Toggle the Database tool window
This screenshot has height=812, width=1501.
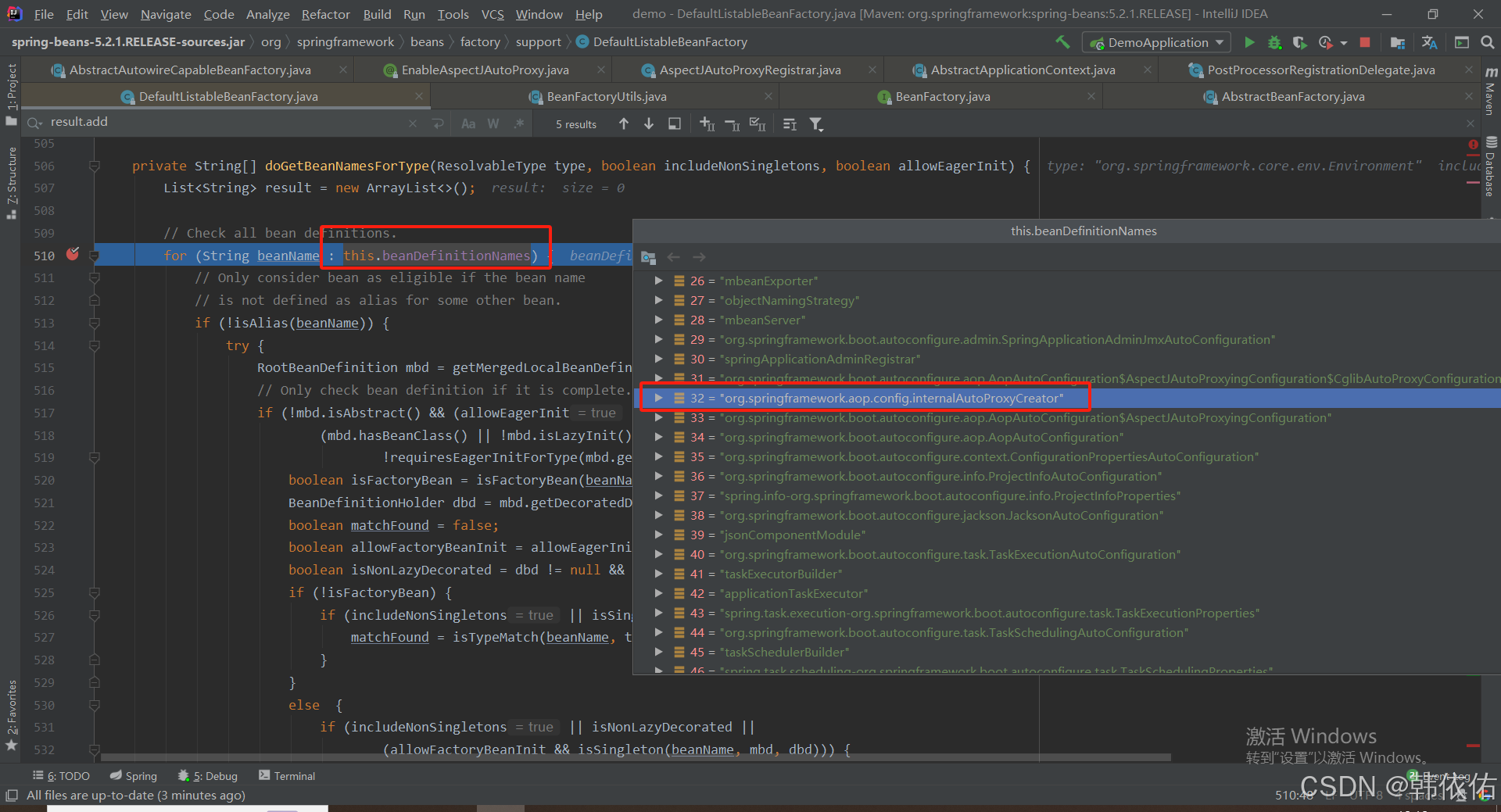pyautogui.click(x=1491, y=166)
